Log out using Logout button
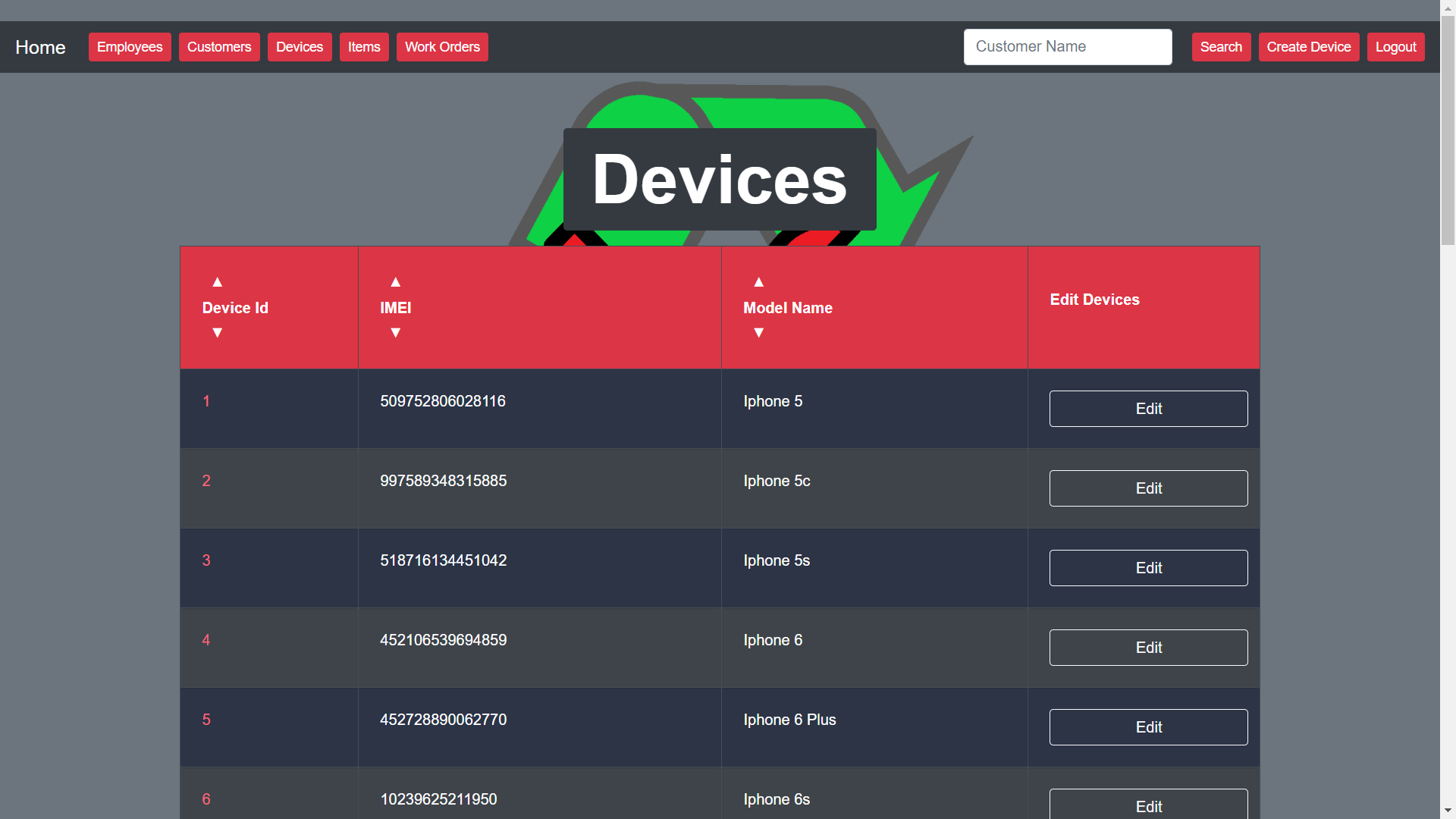This screenshot has width=1456, height=819. tap(1395, 47)
